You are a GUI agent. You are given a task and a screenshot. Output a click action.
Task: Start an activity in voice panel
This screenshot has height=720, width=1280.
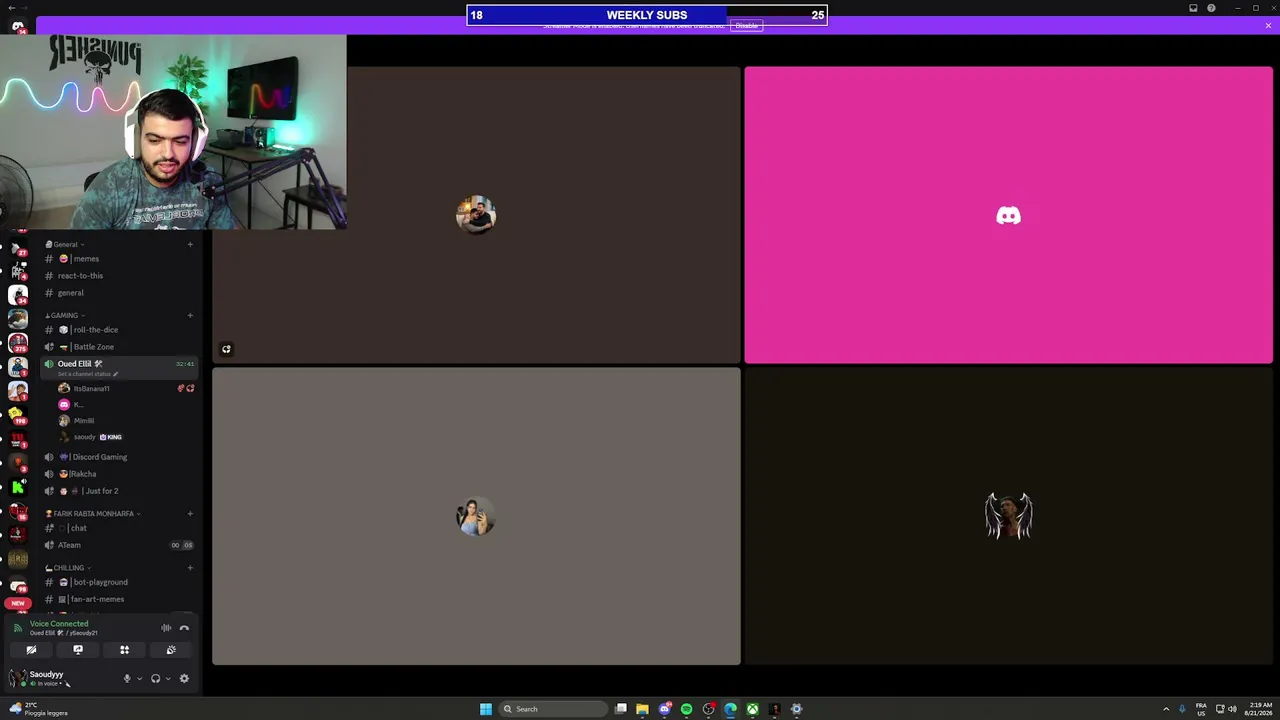(124, 650)
